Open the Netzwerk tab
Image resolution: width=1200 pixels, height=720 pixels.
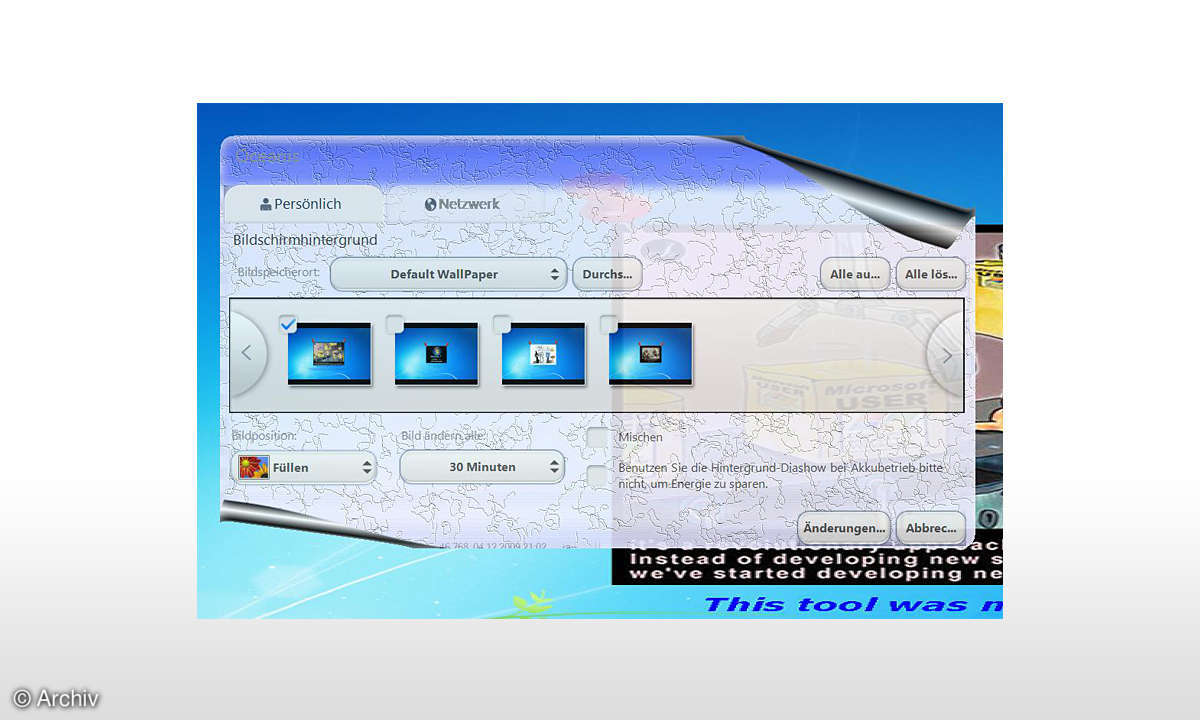462,204
